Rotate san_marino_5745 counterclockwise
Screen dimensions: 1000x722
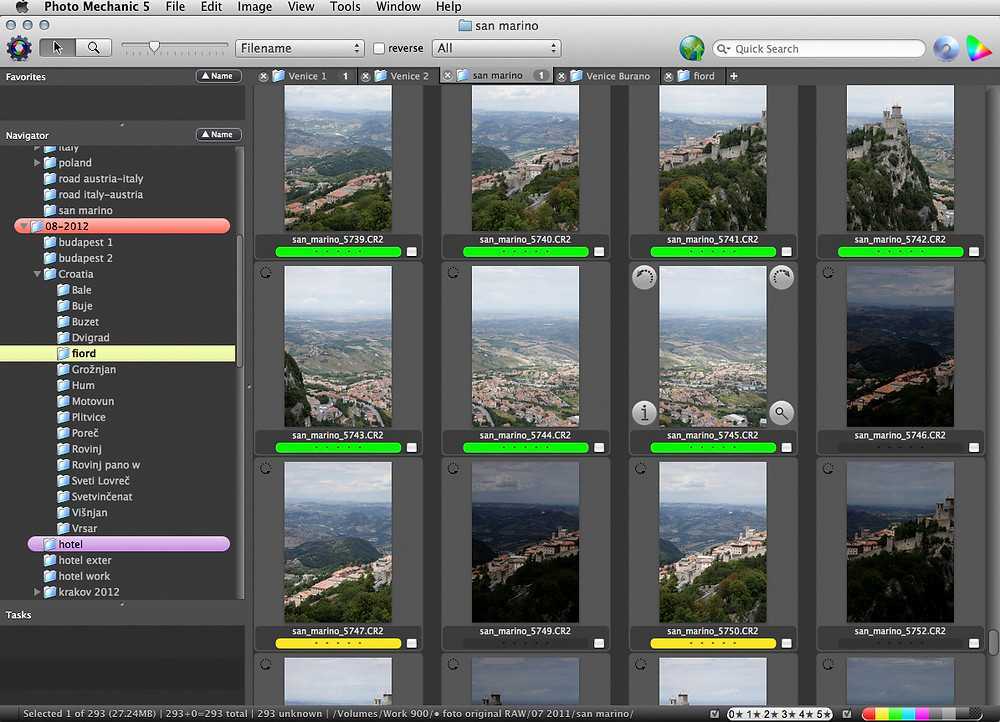[x=644, y=277]
